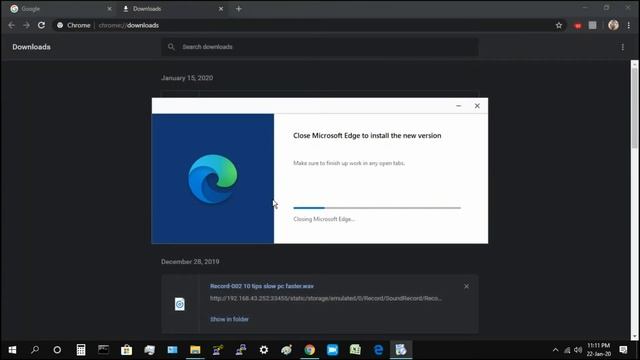Close the Google tab
640x360 pixels.
109,9
